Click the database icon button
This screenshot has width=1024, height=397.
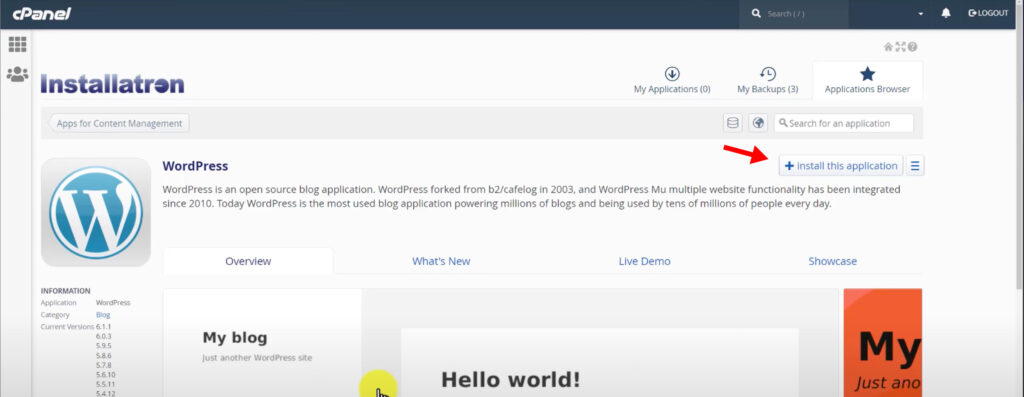[x=733, y=123]
